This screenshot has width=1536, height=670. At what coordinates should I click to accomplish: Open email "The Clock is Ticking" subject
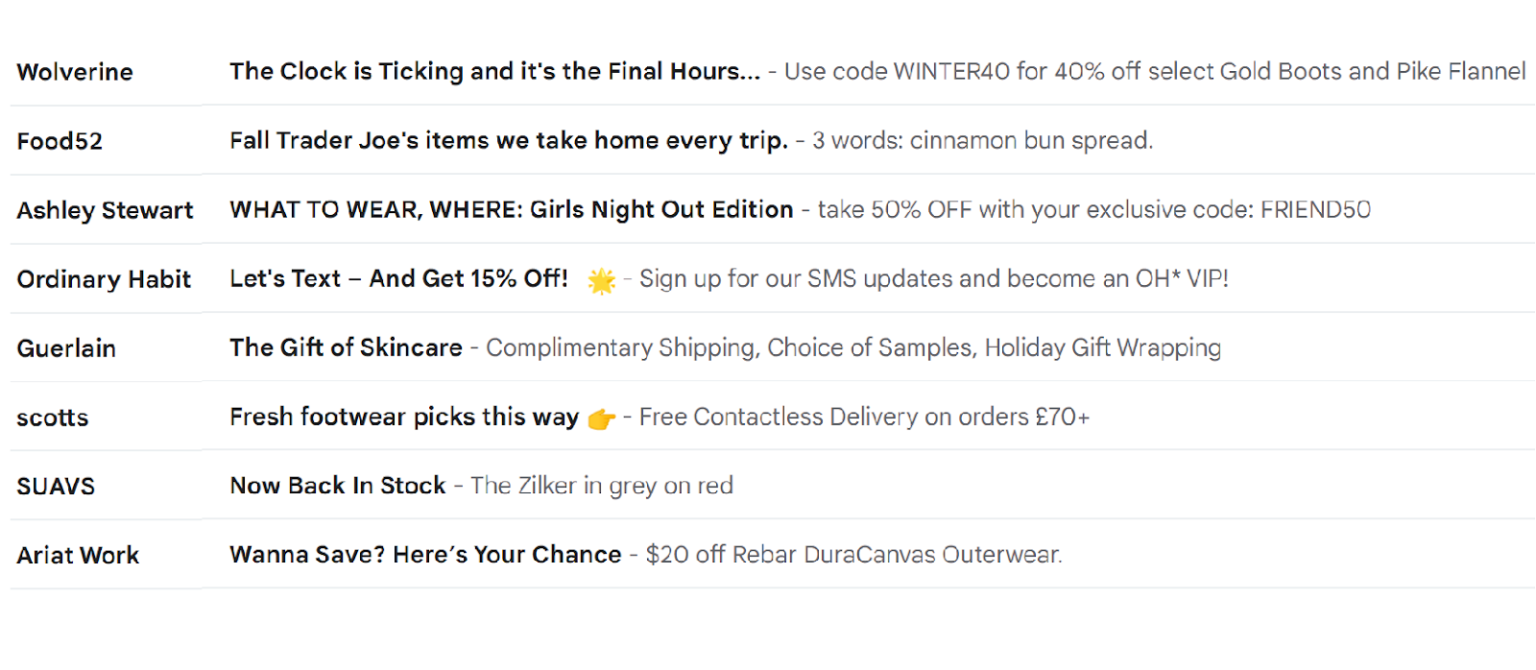494,72
